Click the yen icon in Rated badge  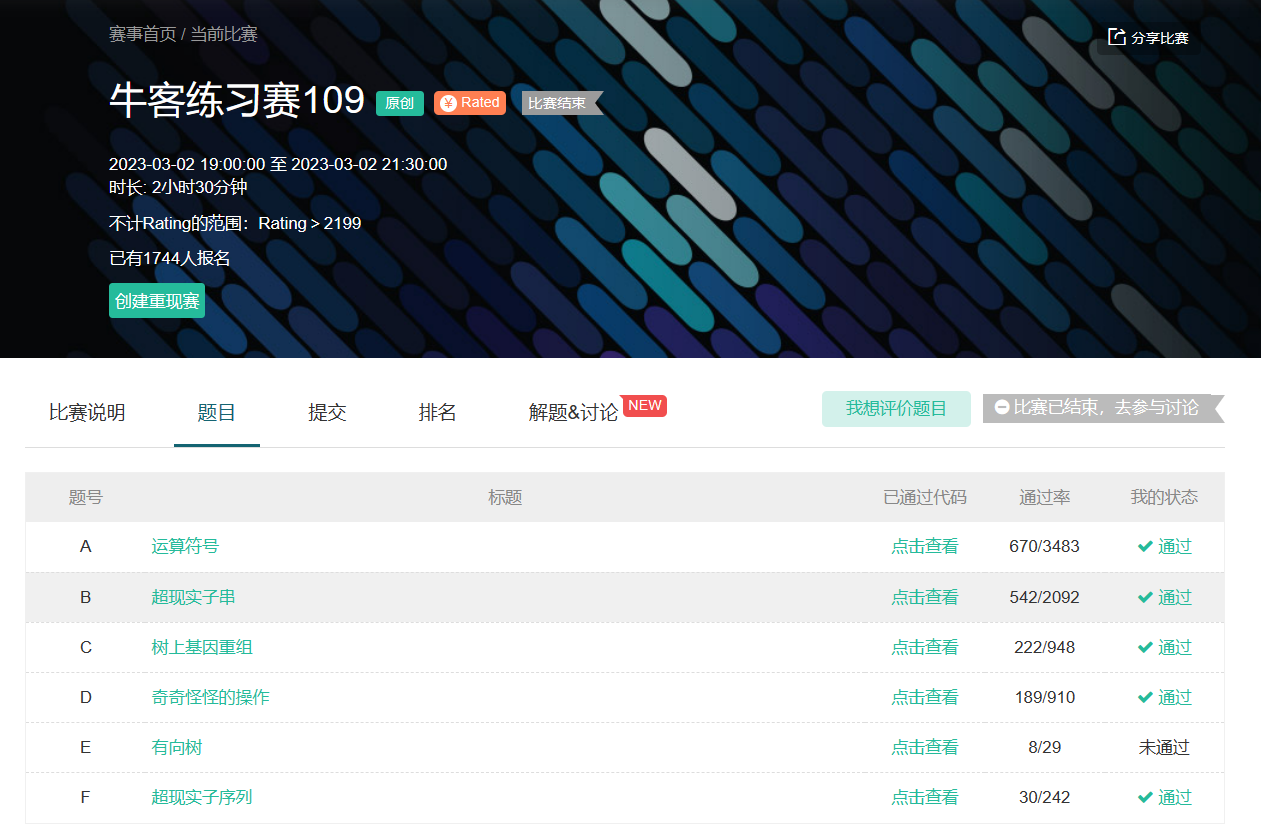point(449,103)
